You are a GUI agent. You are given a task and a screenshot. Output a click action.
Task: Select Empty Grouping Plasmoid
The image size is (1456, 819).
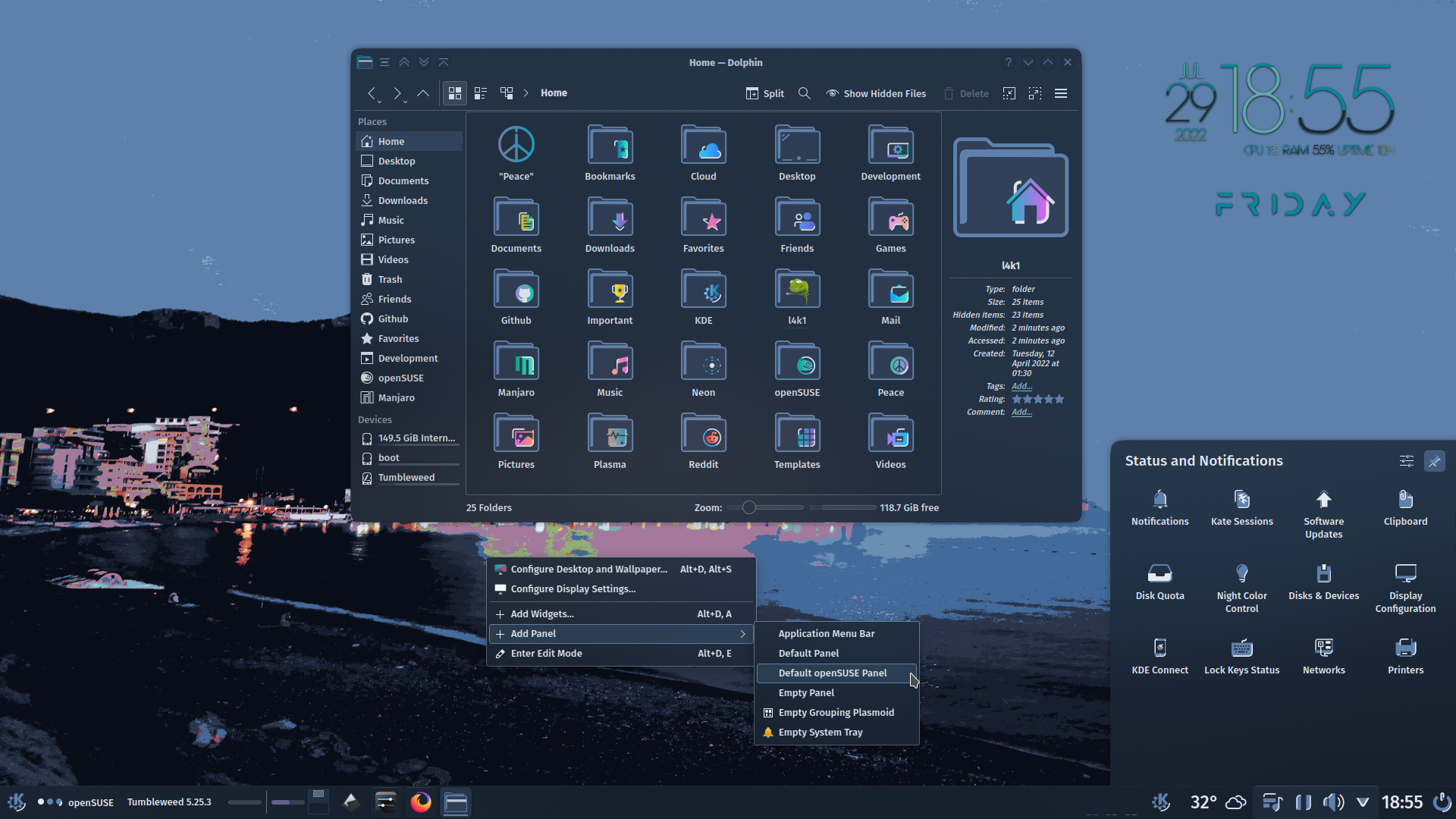pyautogui.click(x=837, y=713)
